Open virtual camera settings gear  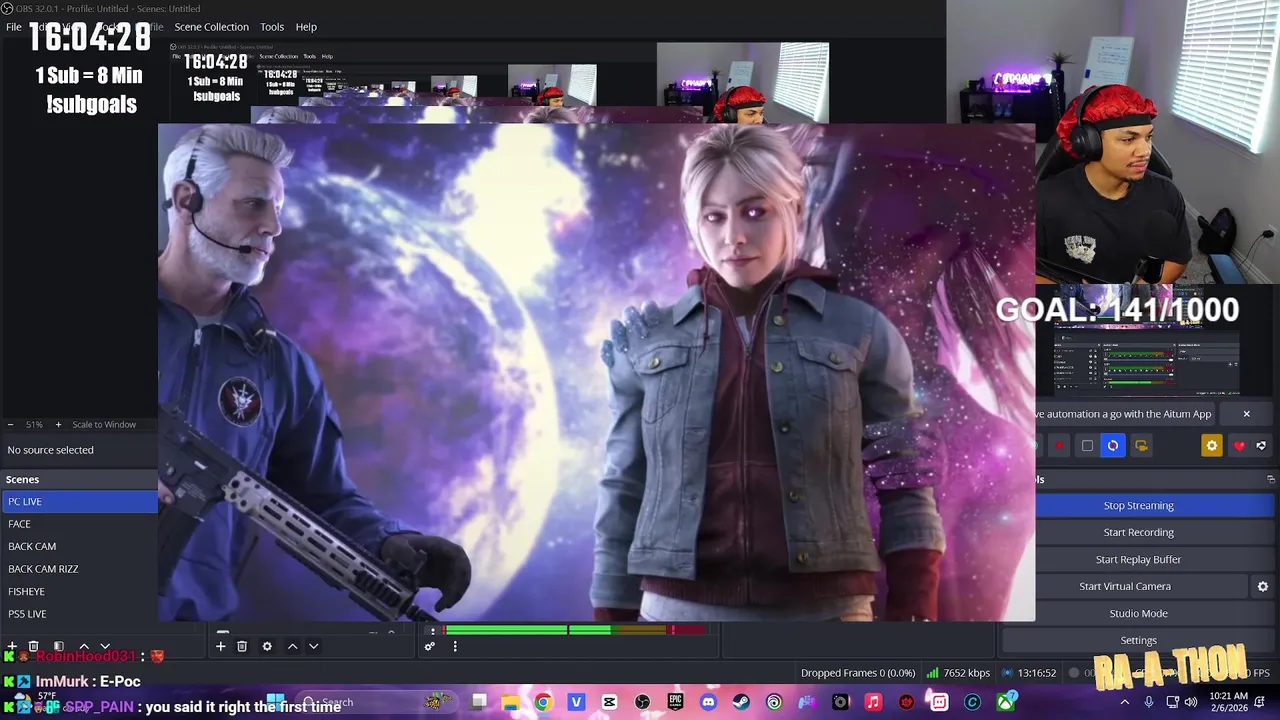1262,587
